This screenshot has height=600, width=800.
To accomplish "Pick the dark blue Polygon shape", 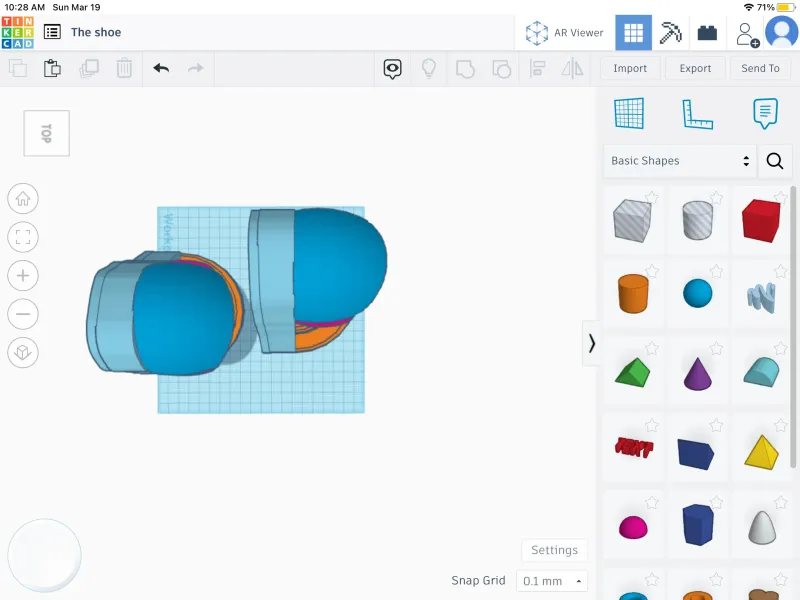I will coord(697,525).
